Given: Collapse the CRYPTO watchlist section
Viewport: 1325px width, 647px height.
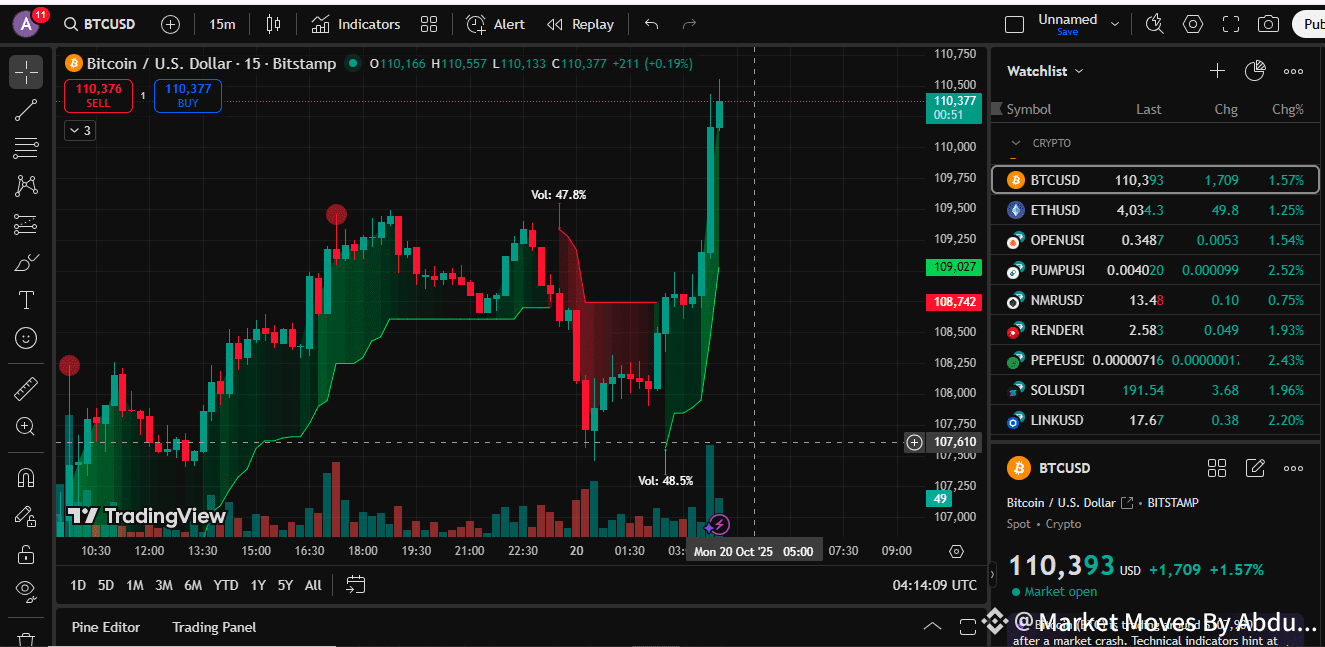Looking at the screenshot, I should (1016, 143).
